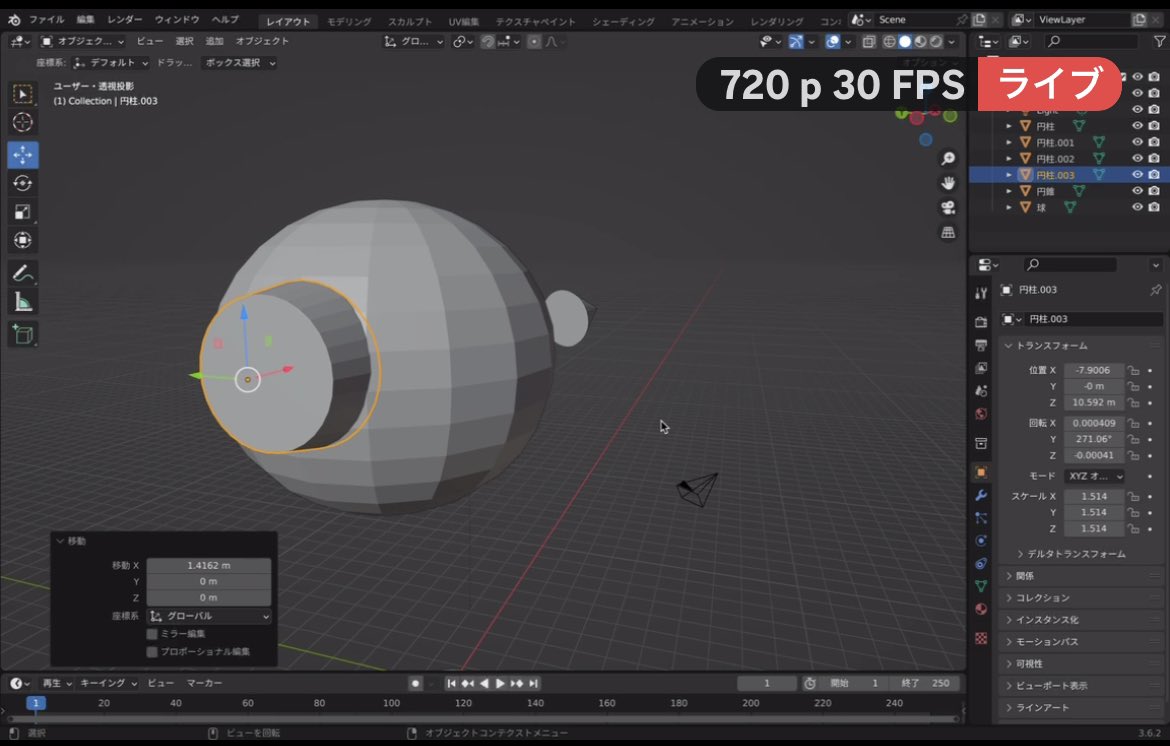This screenshot has width=1170, height=746.
Task: Open the Render properties tab
Action: [x=981, y=322]
